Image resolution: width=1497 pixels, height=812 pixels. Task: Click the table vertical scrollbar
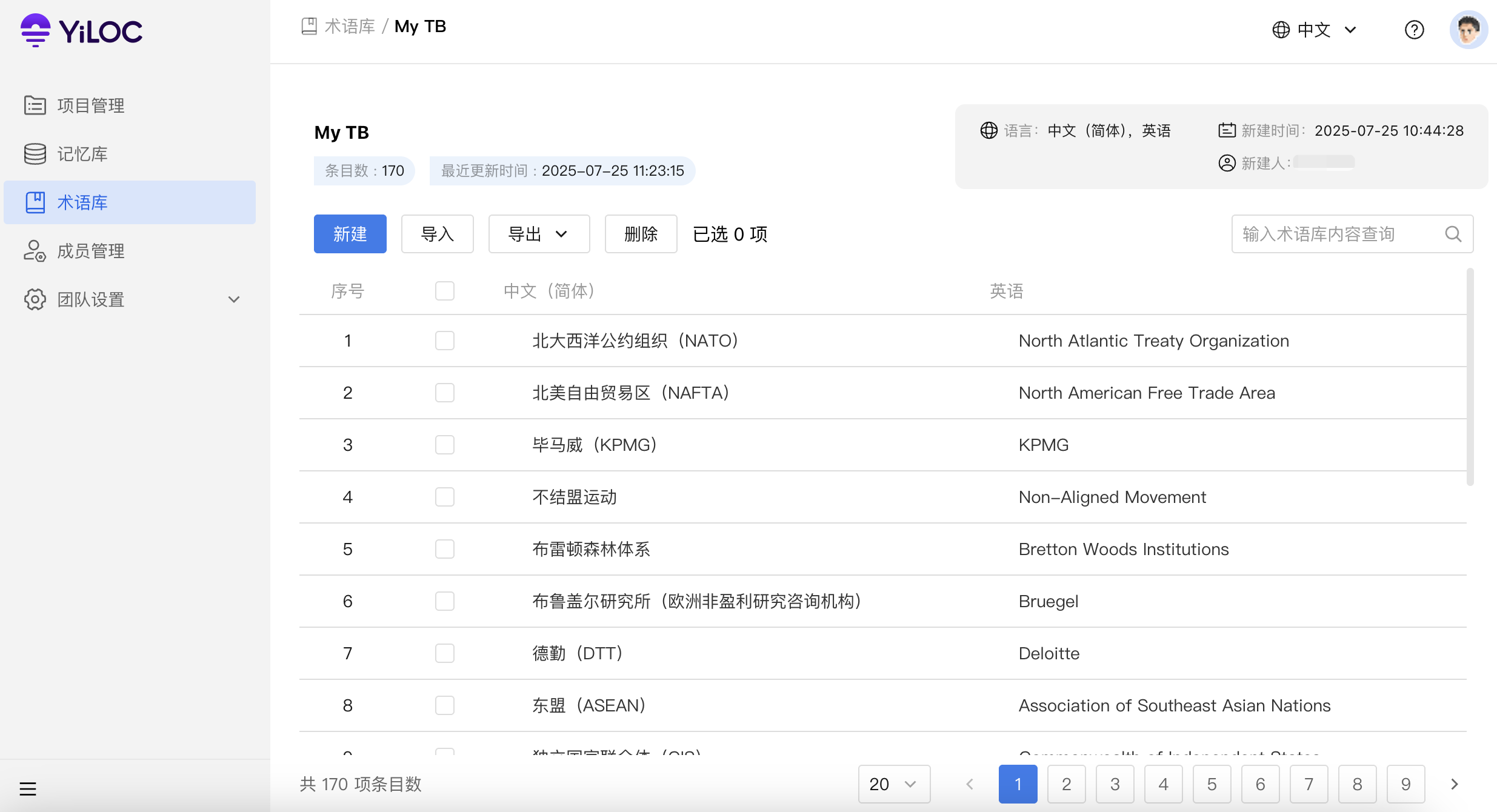click(1470, 377)
